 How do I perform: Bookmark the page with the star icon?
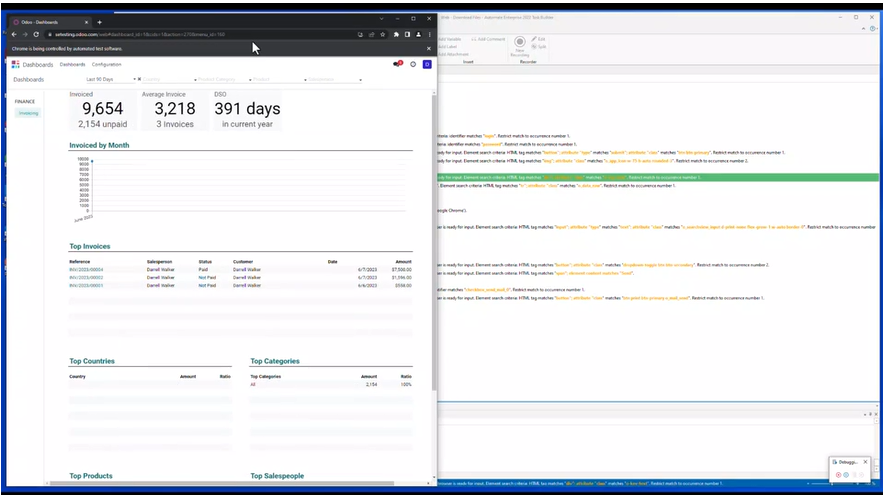point(382,34)
